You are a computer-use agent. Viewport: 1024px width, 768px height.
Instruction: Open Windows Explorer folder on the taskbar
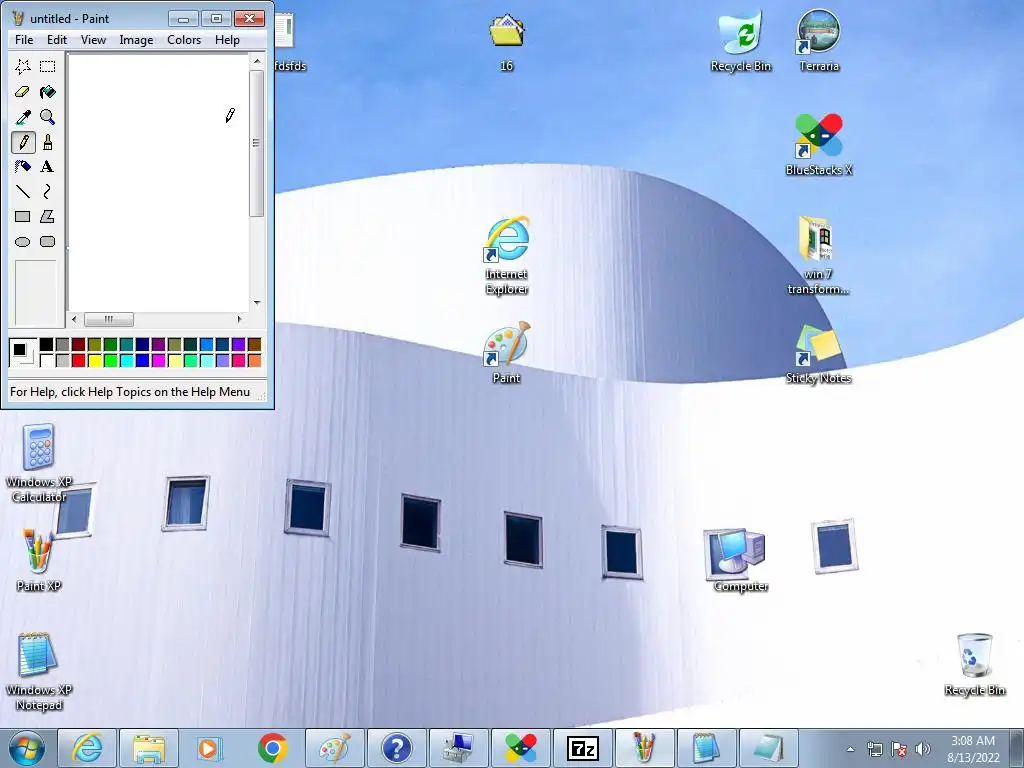click(149, 748)
